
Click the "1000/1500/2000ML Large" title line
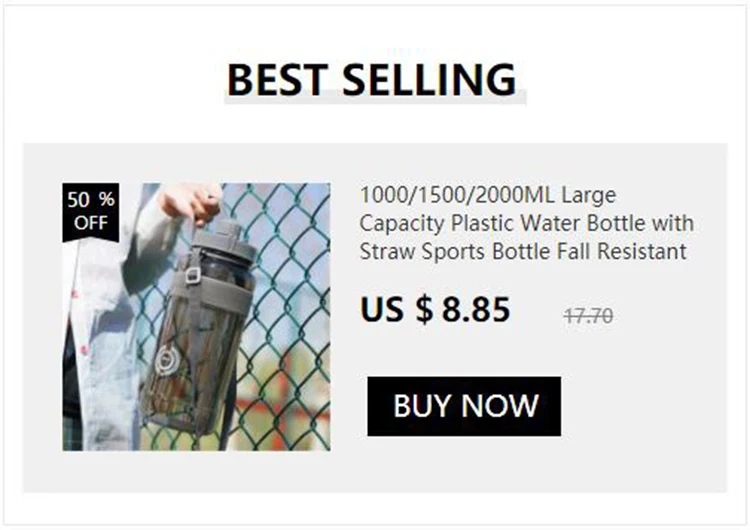(488, 195)
